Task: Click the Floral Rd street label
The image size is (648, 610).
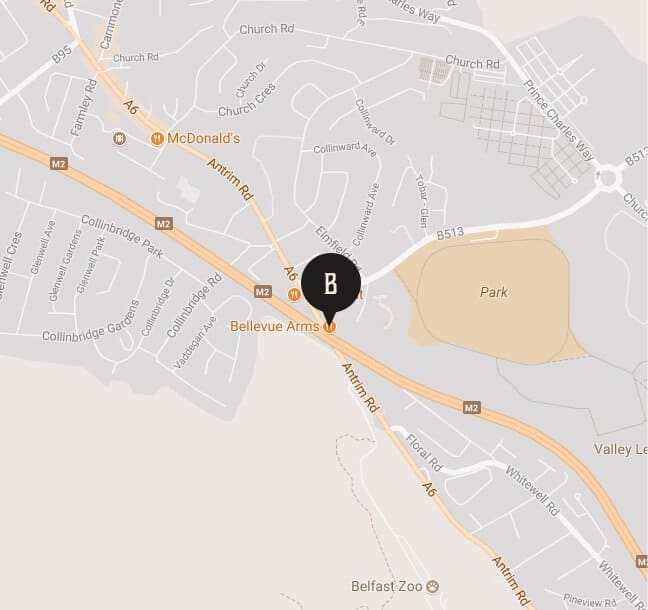Action: coord(424,452)
